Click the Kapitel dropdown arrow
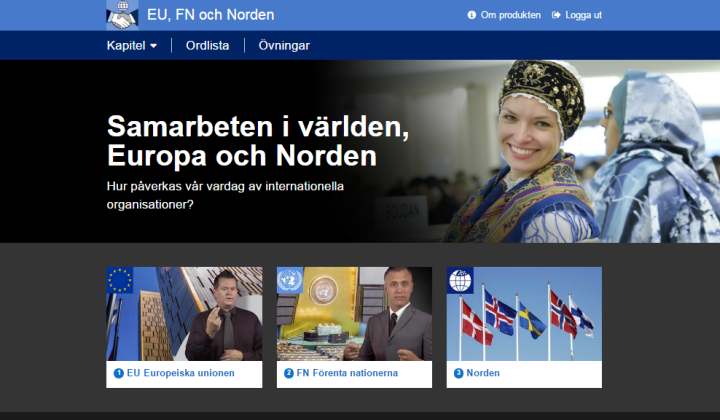This screenshot has height=420, width=720. point(153,46)
